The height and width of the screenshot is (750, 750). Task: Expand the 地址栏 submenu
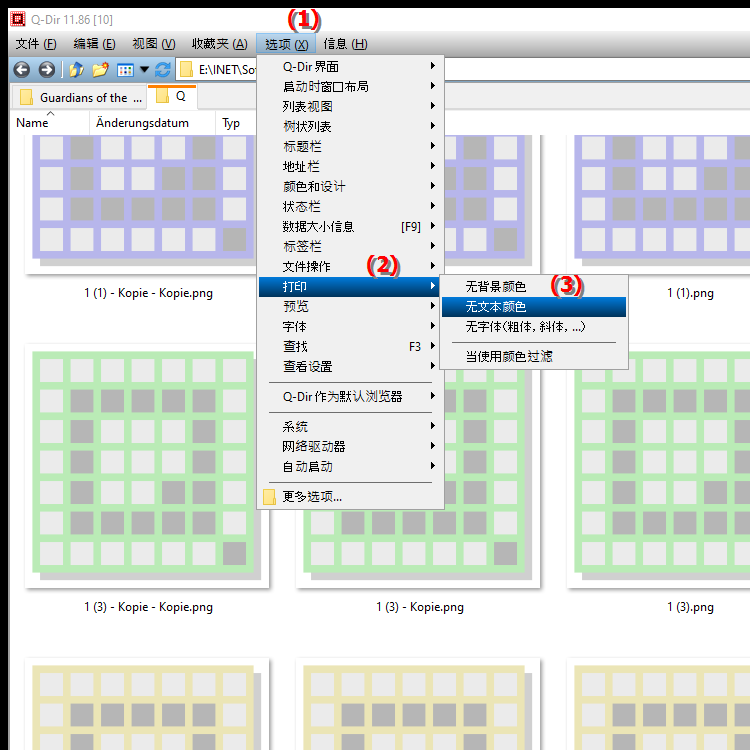coord(351,166)
